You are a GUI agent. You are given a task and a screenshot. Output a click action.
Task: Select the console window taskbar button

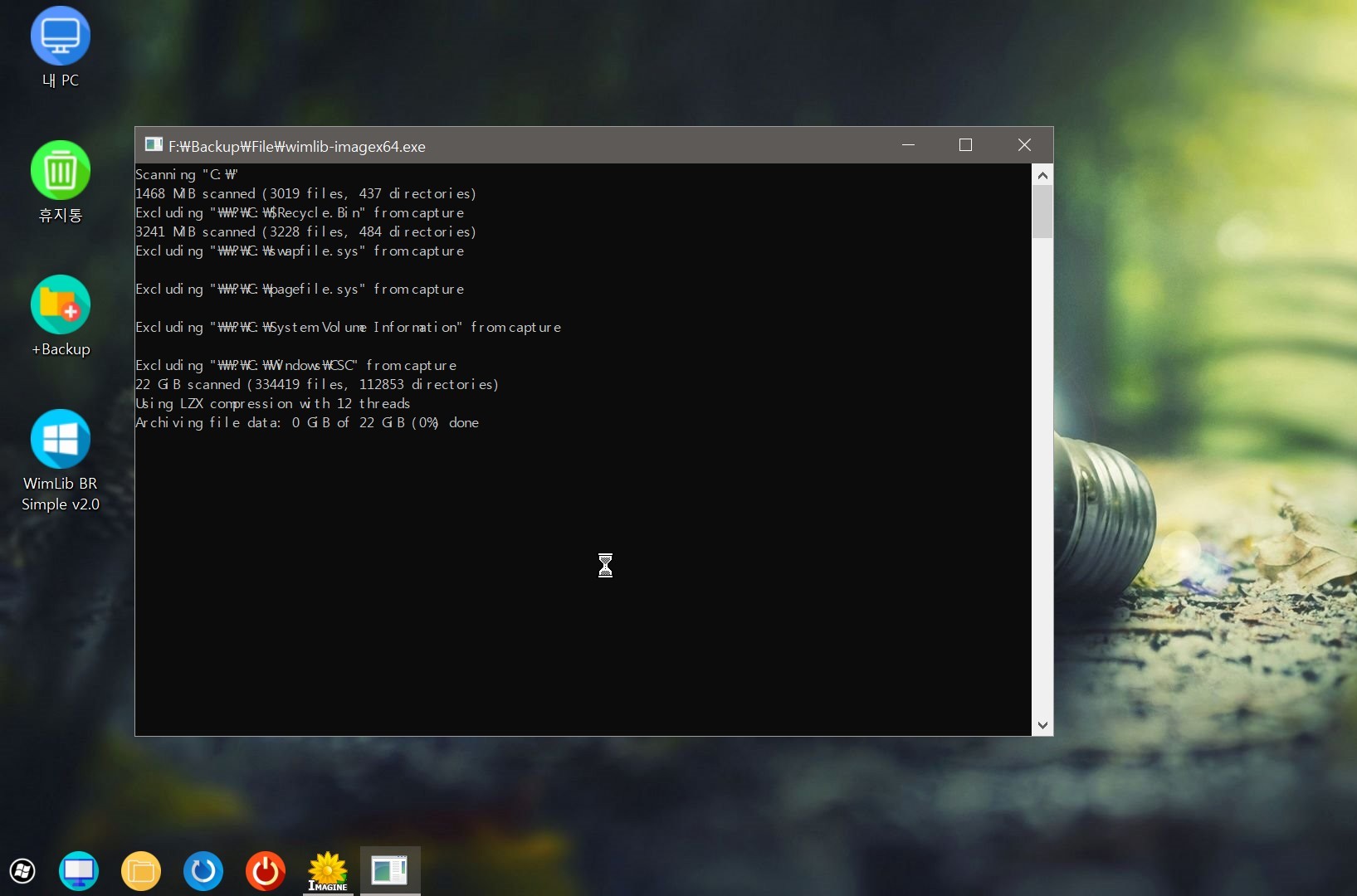390,870
